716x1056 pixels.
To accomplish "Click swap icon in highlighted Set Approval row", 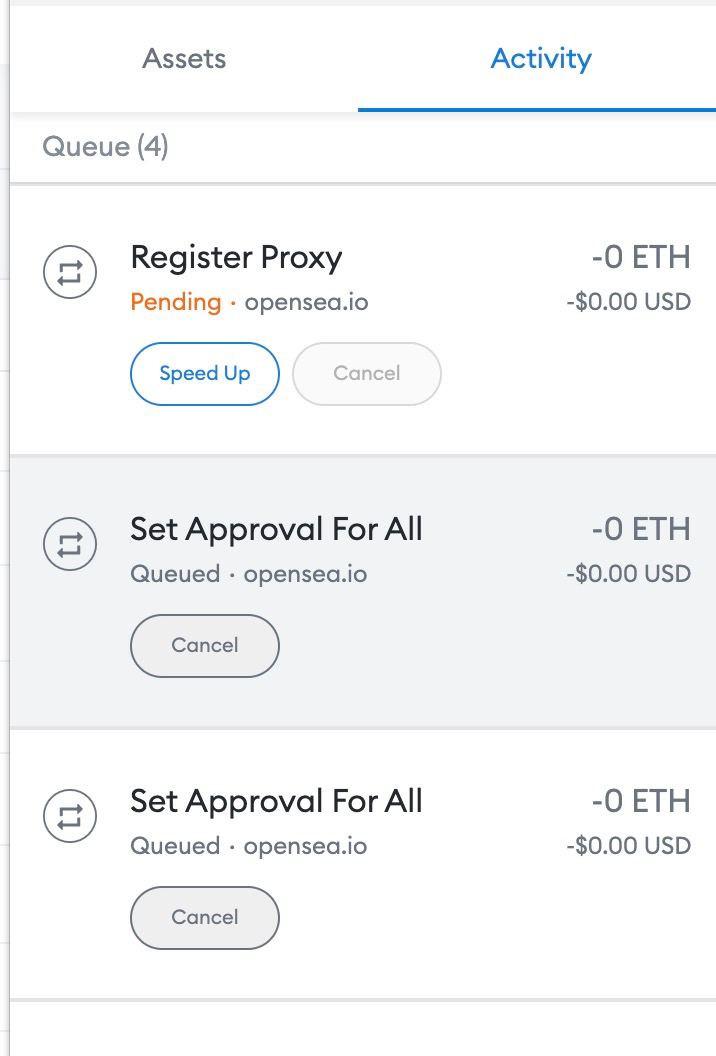I will point(70,544).
